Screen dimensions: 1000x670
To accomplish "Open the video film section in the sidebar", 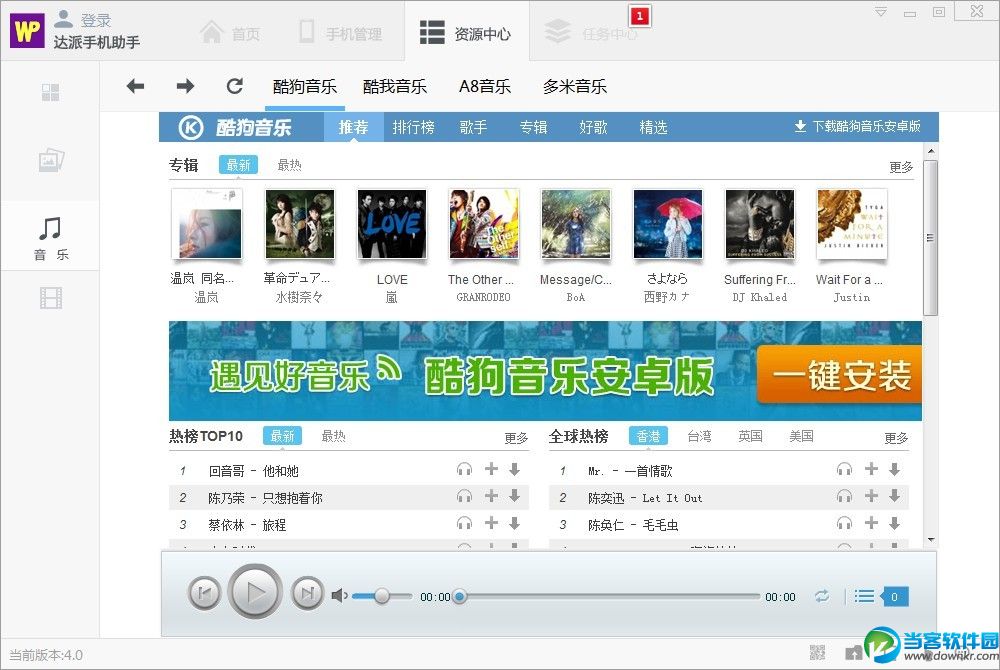I will pyautogui.click(x=51, y=297).
